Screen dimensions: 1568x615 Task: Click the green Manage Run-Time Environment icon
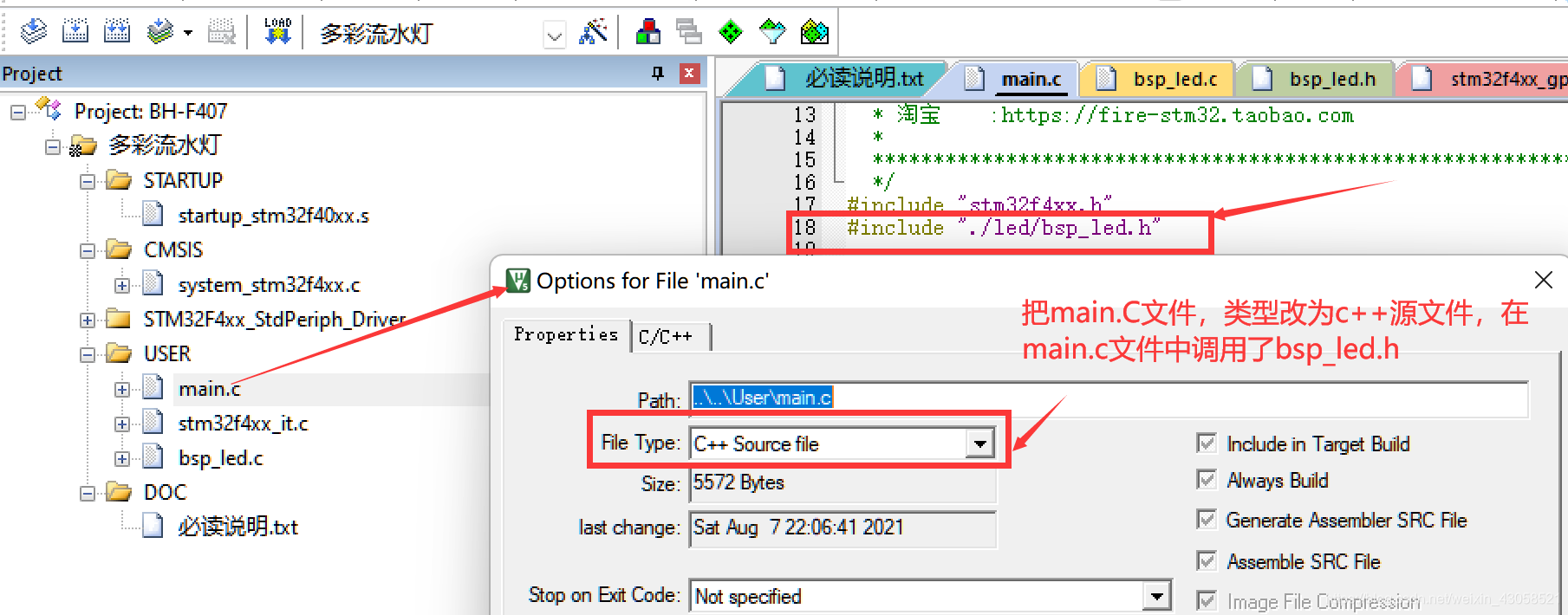point(731,32)
